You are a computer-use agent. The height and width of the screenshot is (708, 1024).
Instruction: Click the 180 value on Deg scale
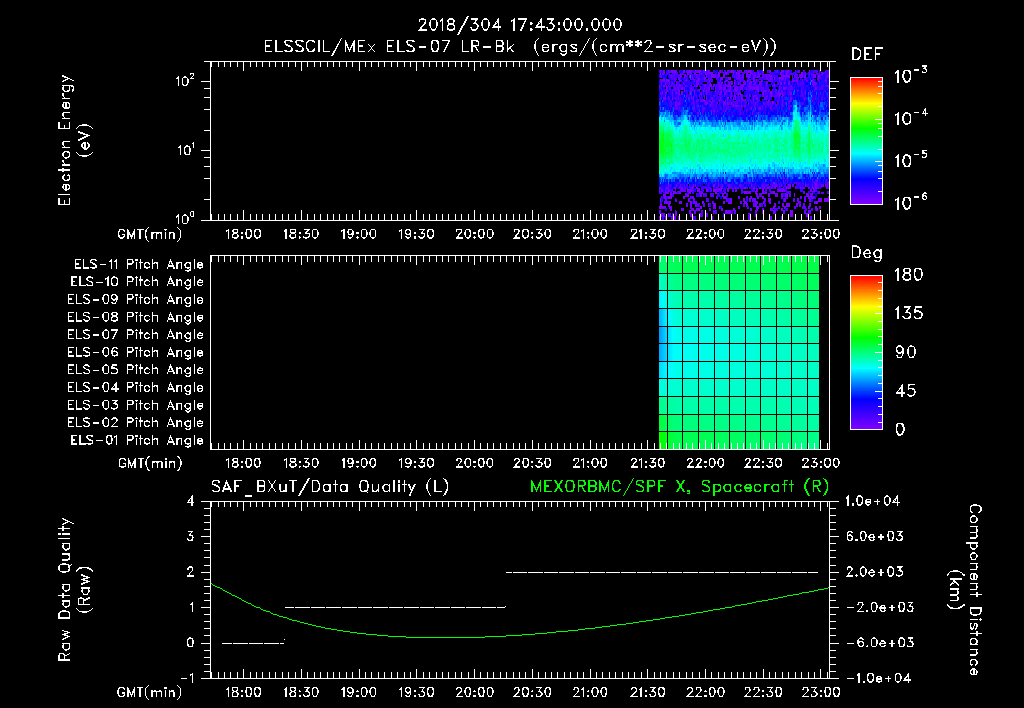(x=908, y=274)
